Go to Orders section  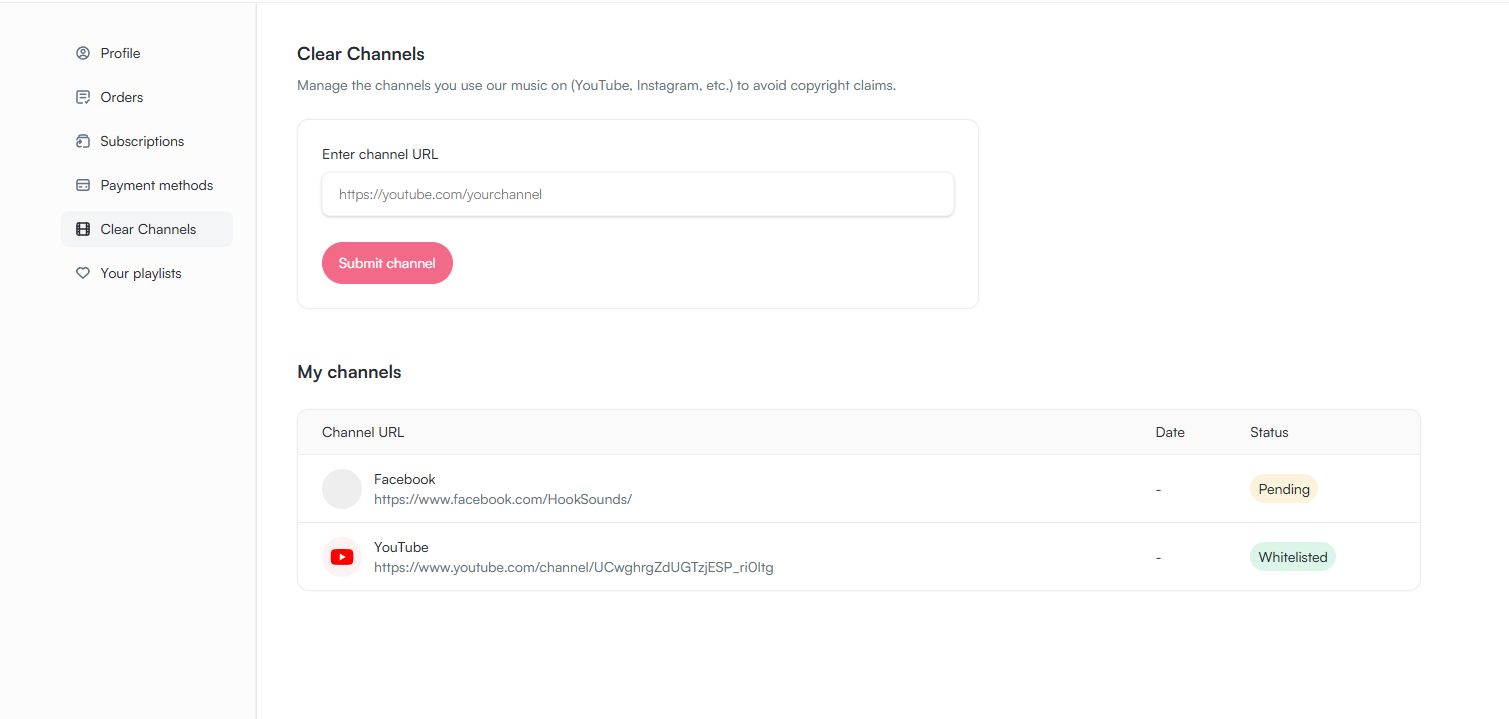[122, 97]
